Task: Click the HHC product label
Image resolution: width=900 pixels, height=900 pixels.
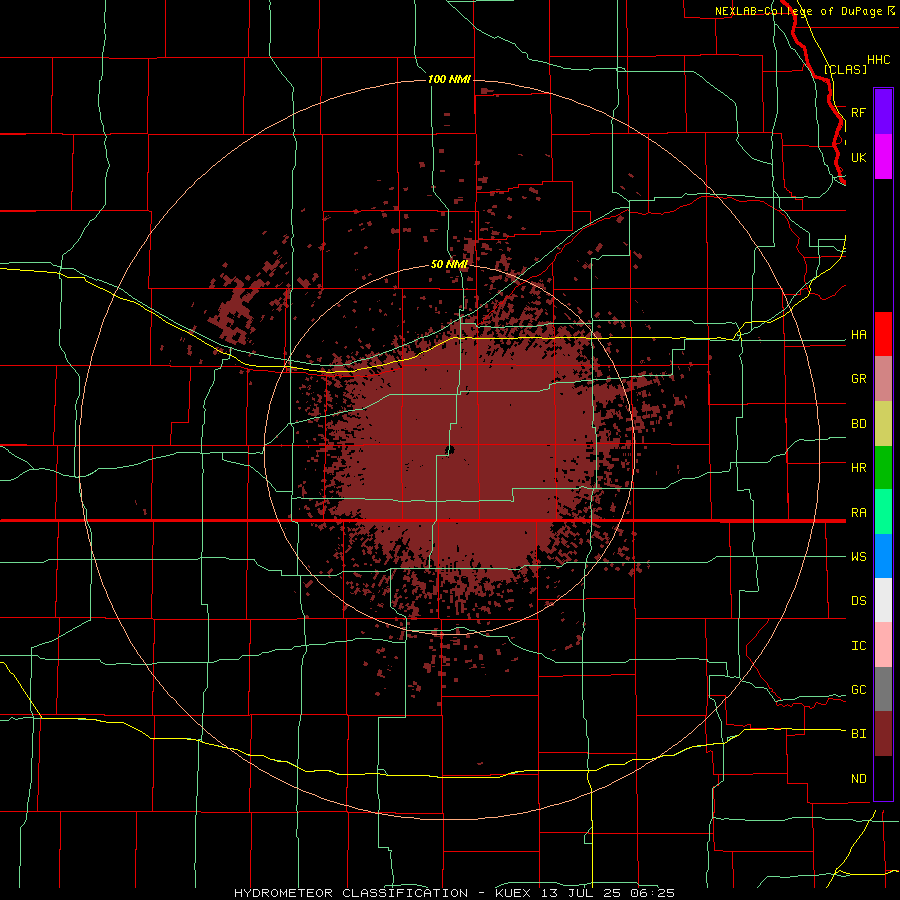Action: tap(878, 60)
